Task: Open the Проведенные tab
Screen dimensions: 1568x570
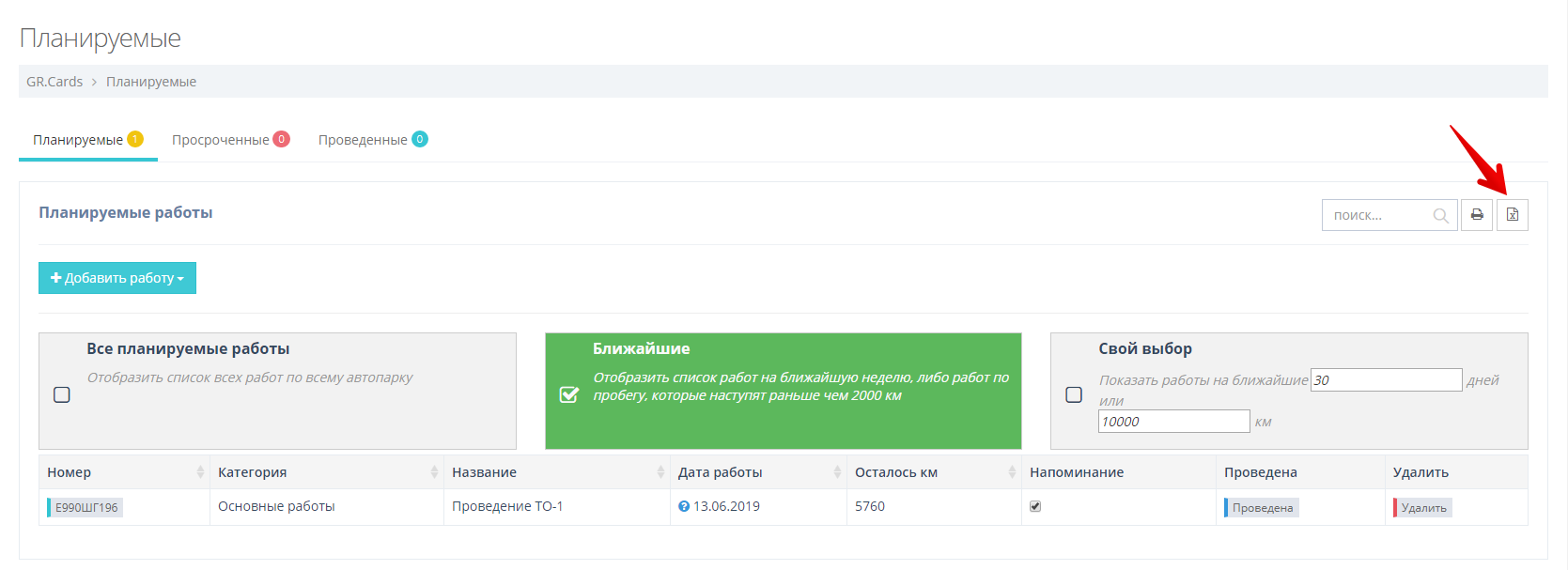Action: pyautogui.click(x=372, y=140)
